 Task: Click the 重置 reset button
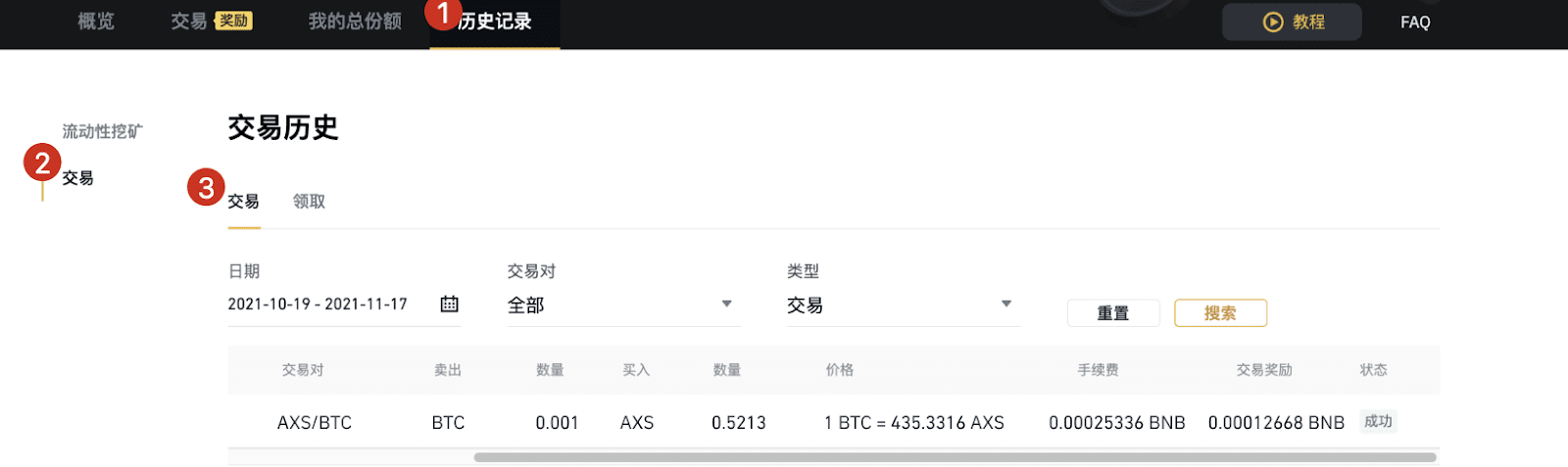point(1113,313)
